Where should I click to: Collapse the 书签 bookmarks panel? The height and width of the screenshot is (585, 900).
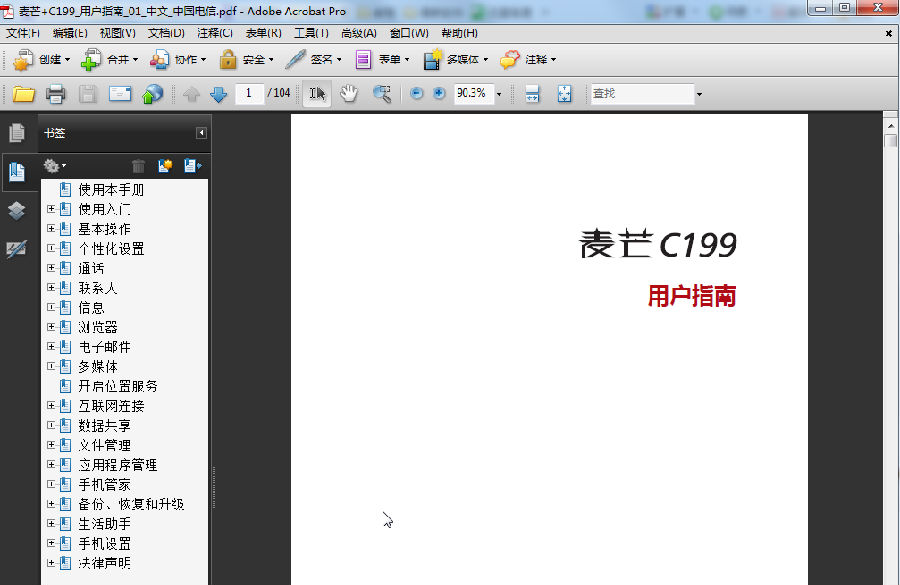[202, 132]
